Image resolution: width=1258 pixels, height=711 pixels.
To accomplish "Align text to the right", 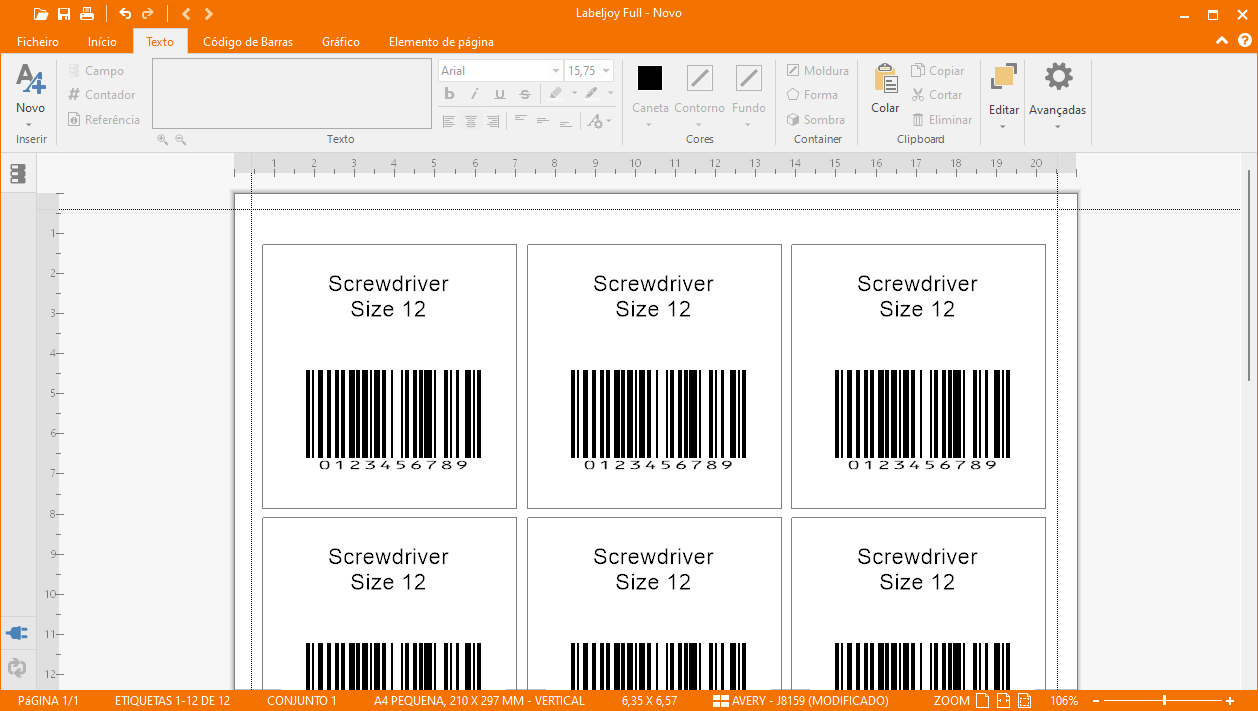I will pyautogui.click(x=493, y=121).
